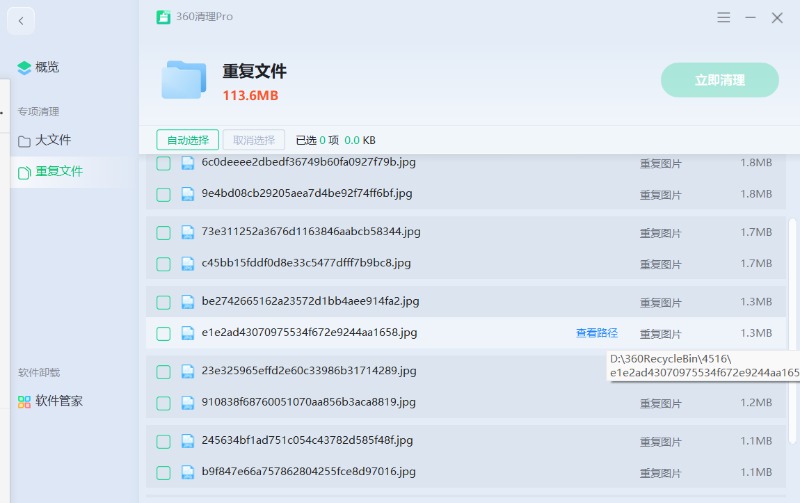Open 大文件 section in sidebar
This screenshot has width=800, height=503.
[x=52, y=140]
